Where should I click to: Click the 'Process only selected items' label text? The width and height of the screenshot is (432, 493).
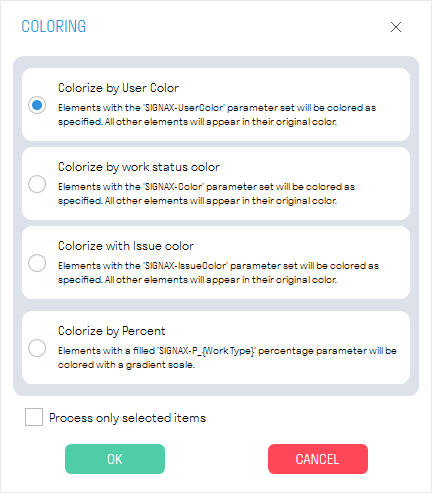click(127, 418)
